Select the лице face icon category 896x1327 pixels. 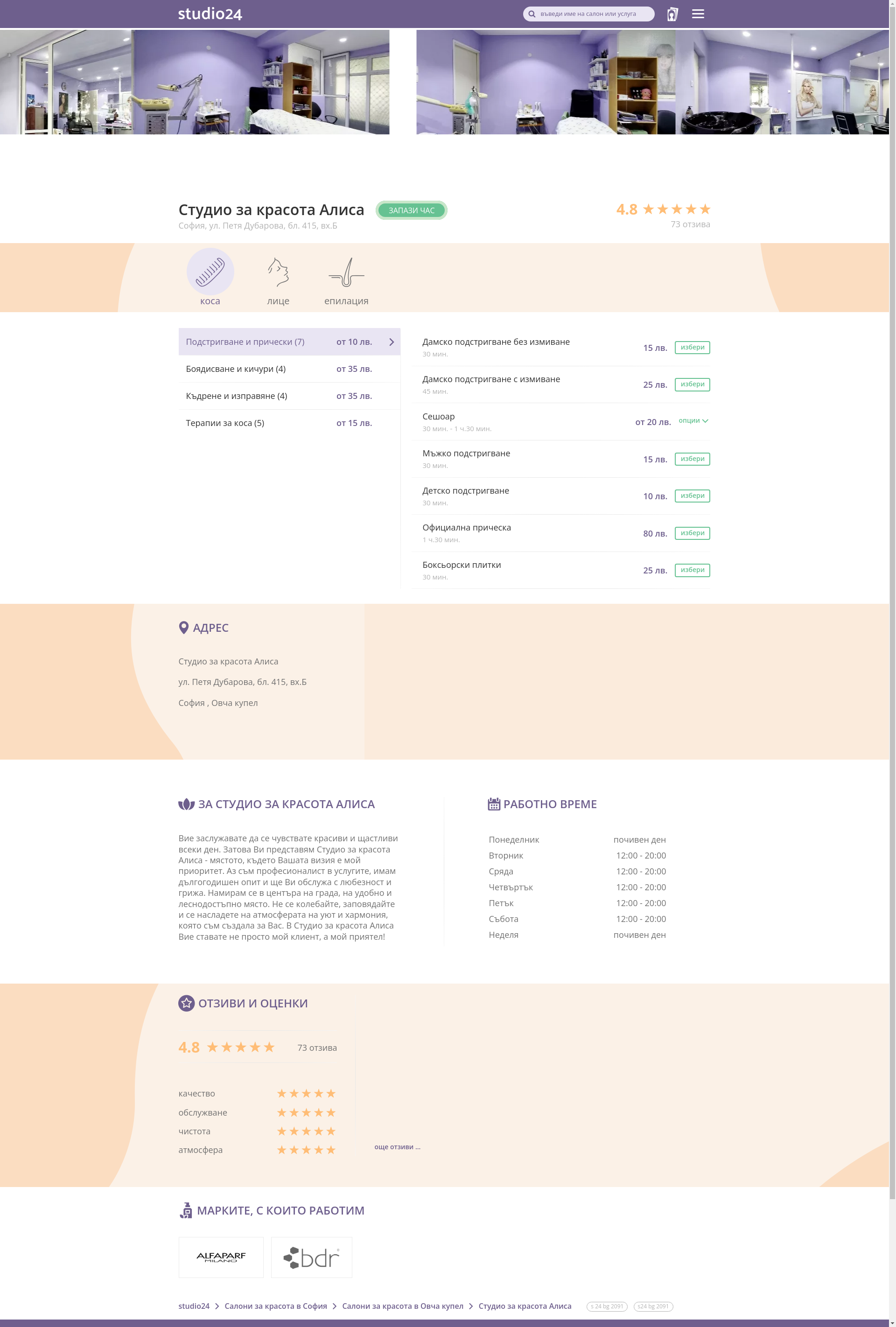(278, 272)
